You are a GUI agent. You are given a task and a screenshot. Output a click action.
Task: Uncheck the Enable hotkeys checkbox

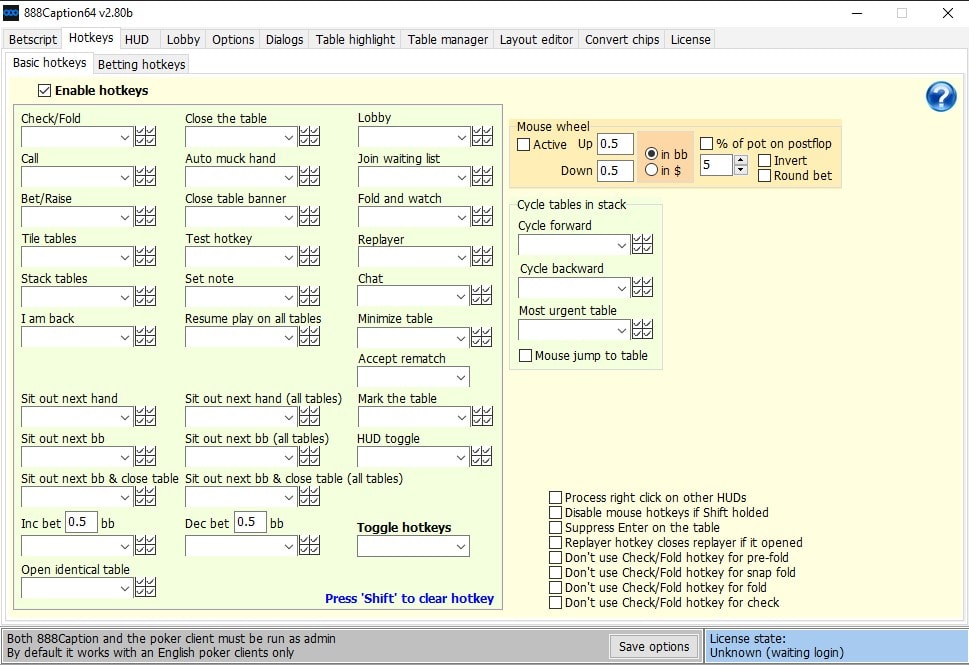tap(44, 91)
